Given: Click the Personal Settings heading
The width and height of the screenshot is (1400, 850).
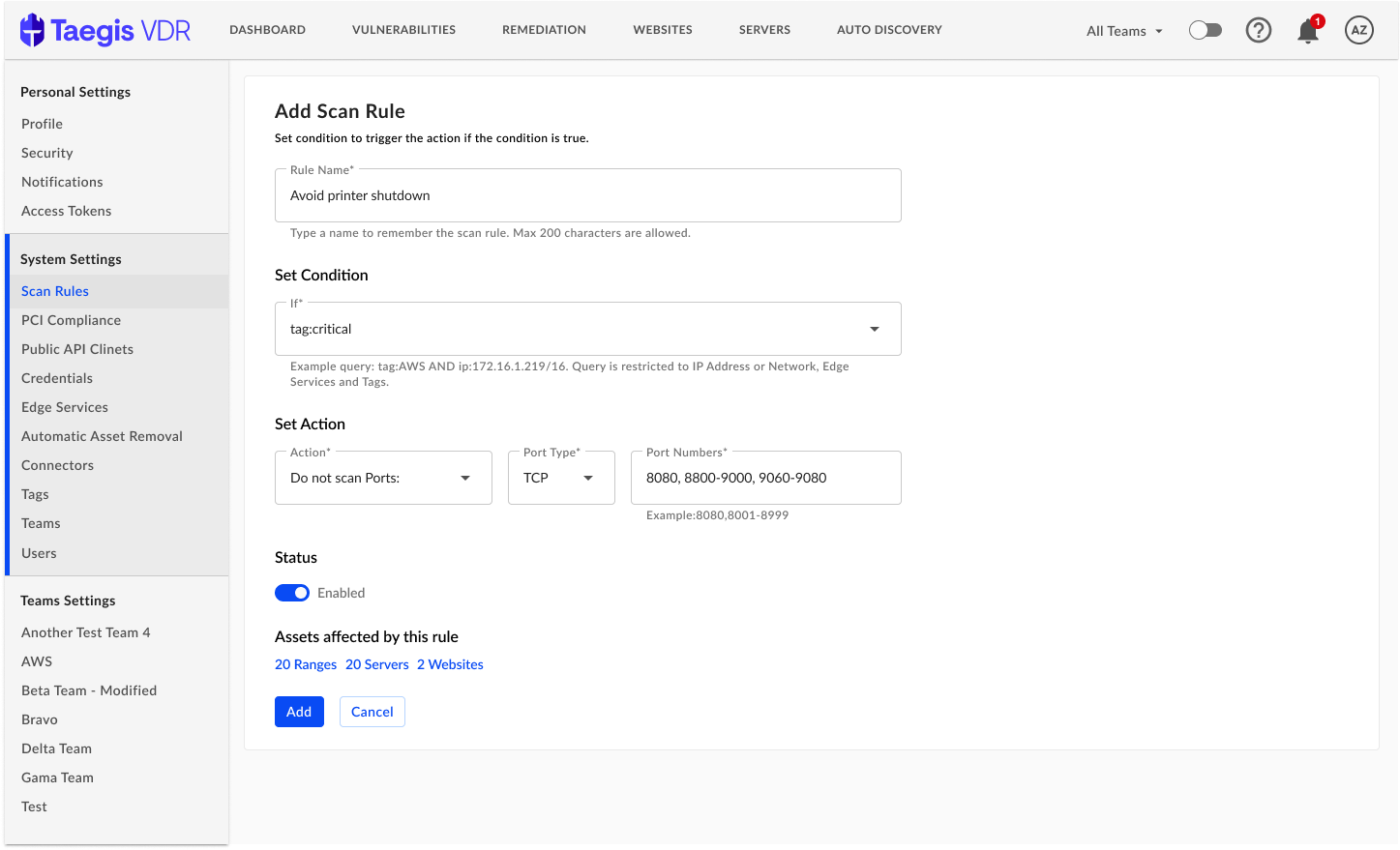Looking at the screenshot, I should pyautogui.click(x=75, y=92).
